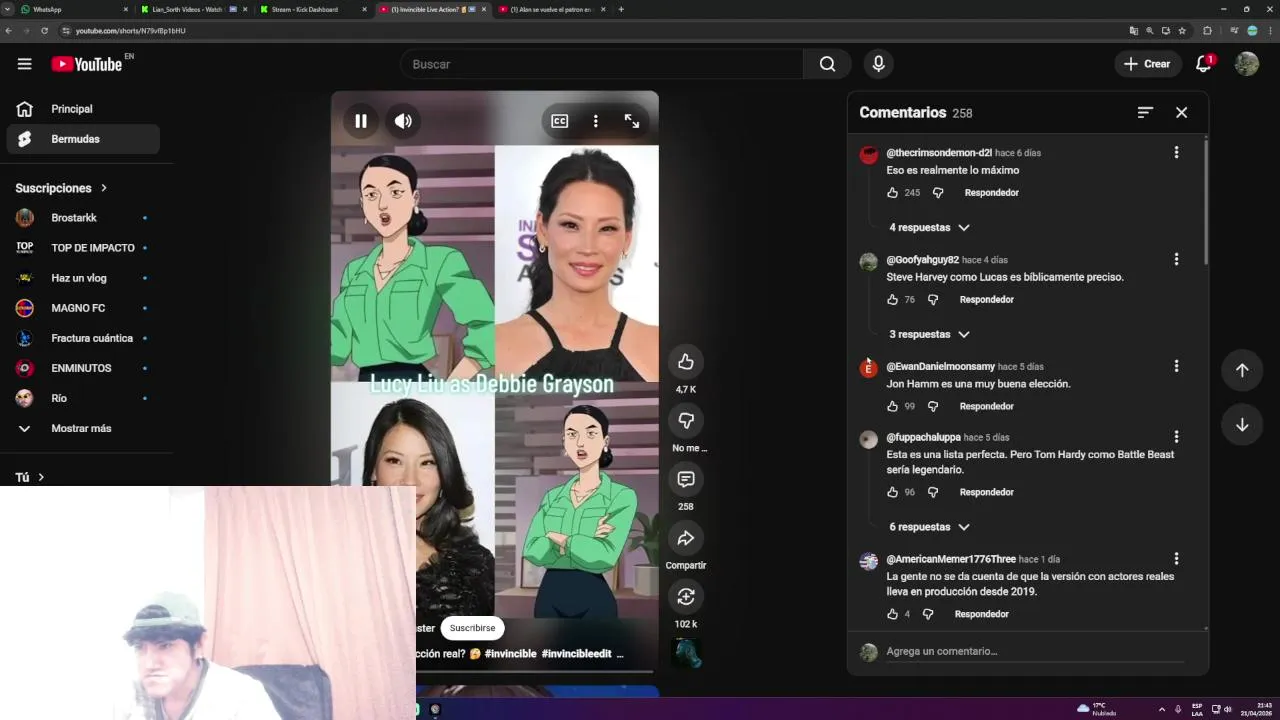The height and width of the screenshot is (720, 1280).
Task: Open a new browser tab
Action: coord(621,9)
